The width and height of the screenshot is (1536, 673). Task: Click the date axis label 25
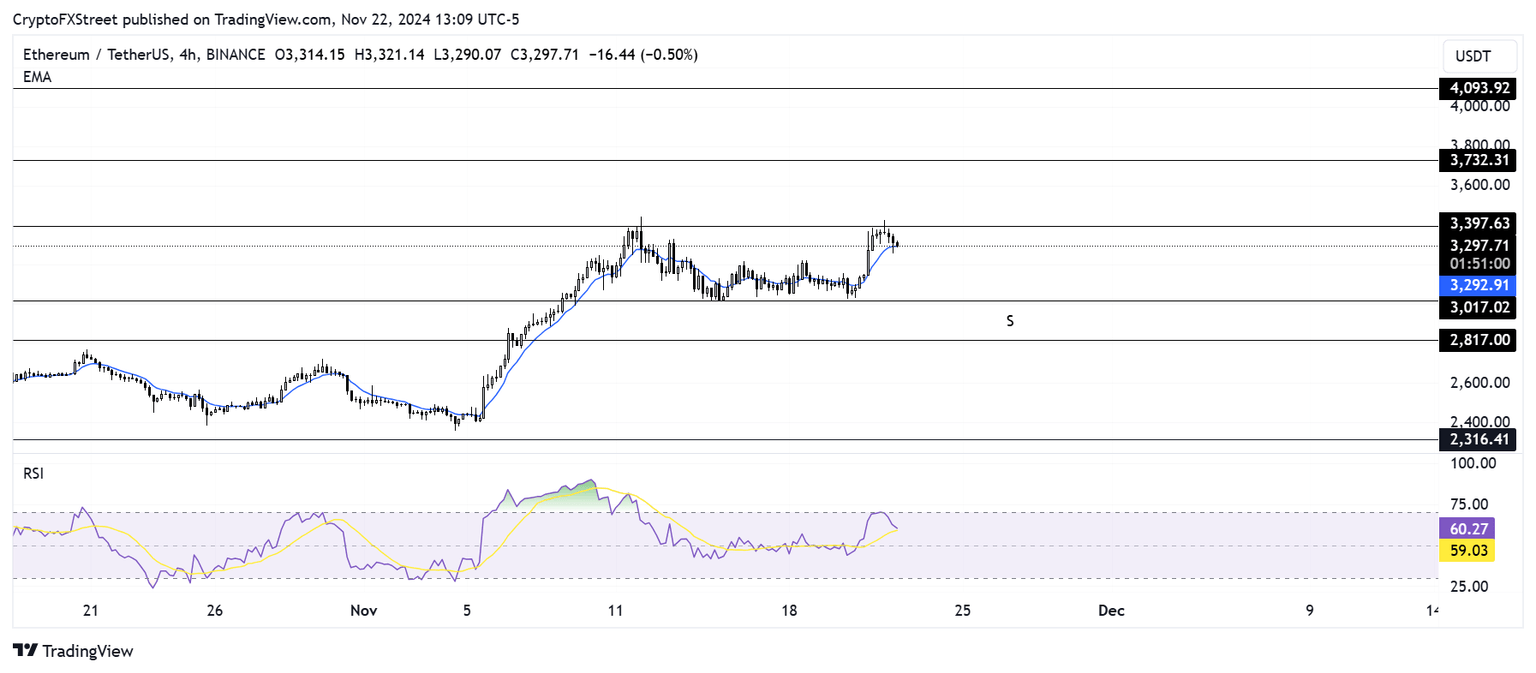pos(962,610)
